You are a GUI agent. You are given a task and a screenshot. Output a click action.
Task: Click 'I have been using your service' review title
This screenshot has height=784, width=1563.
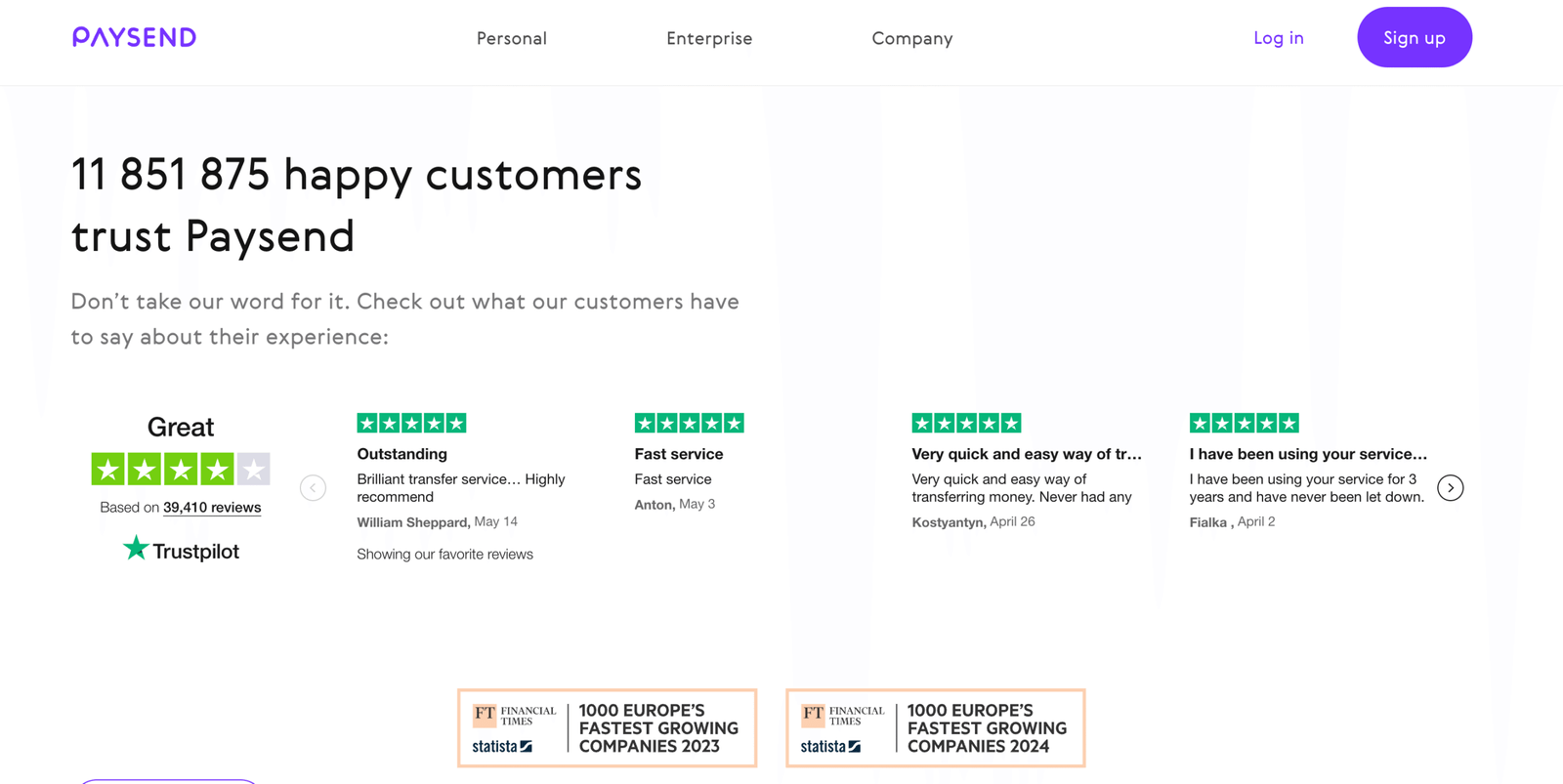(1307, 454)
